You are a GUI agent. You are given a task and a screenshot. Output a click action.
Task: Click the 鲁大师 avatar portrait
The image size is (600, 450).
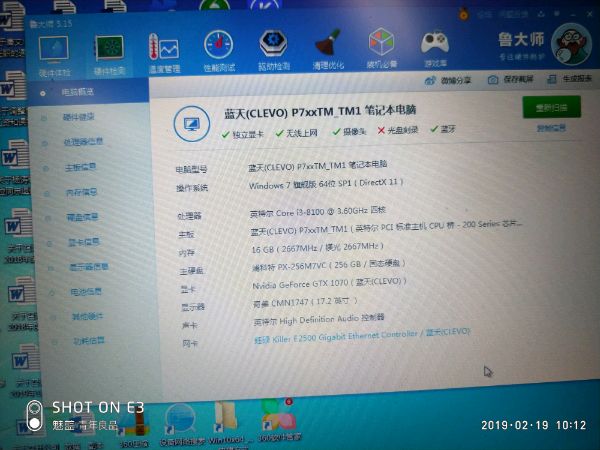click(x=571, y=44)
